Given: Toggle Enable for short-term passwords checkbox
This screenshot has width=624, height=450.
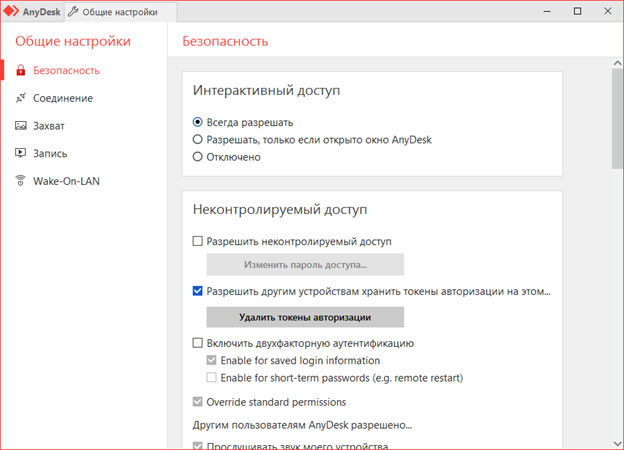Looking at the screenshot, I should [x=211, y=377].
